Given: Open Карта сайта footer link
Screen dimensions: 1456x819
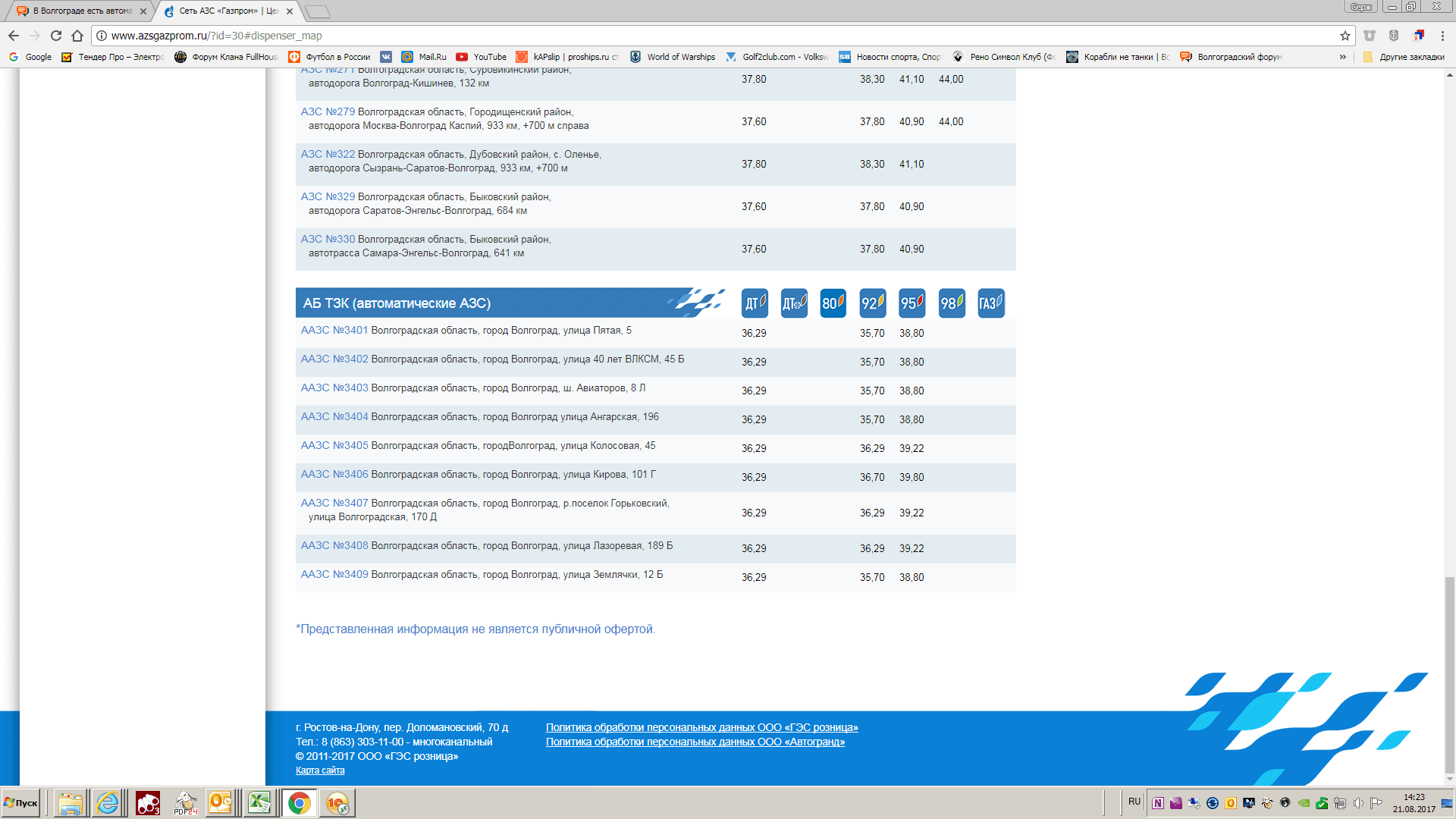Looking at the screenshot, I should 320,770.
